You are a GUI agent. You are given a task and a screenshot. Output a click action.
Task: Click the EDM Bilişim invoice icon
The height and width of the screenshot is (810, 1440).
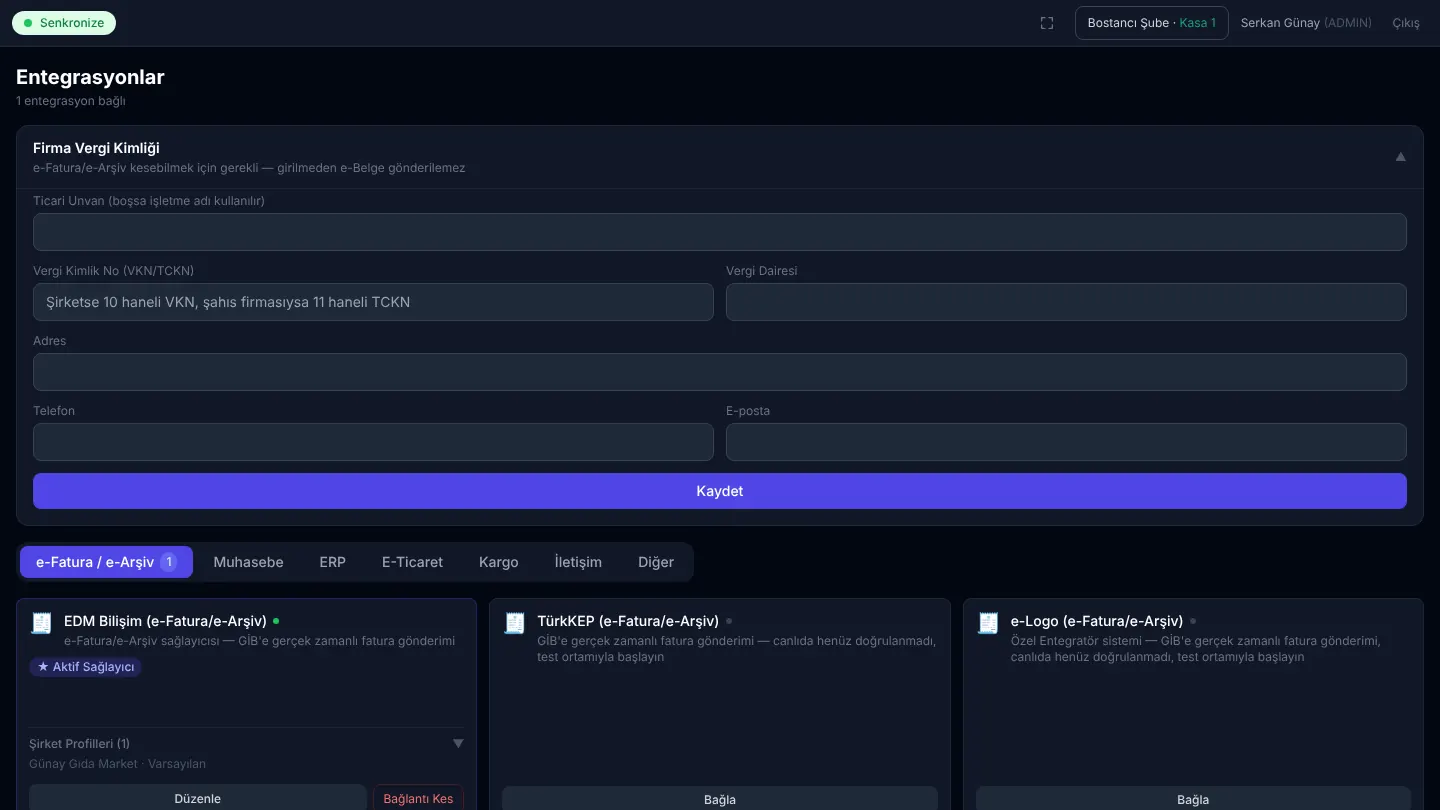(41, 623)
